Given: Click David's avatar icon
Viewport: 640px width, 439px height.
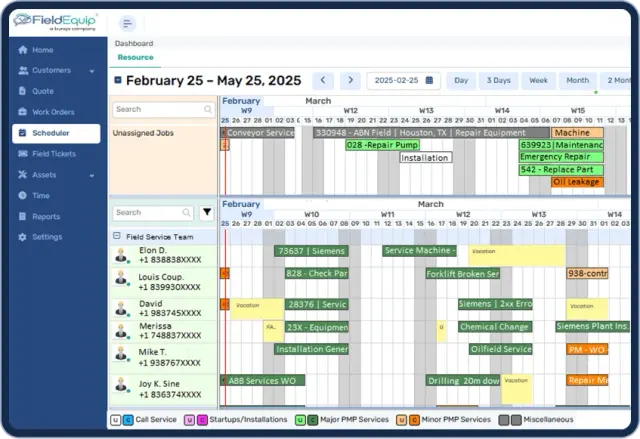Looking at the screenshot, I should (x=121, y=308).
